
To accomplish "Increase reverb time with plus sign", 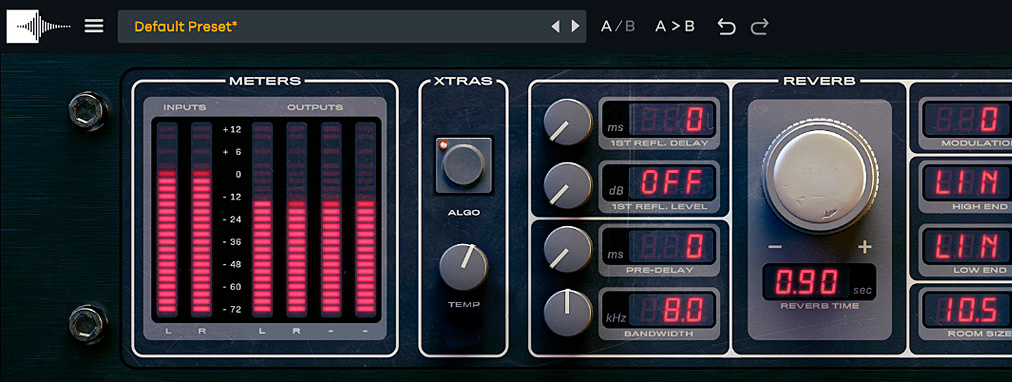I will [865, 247].
